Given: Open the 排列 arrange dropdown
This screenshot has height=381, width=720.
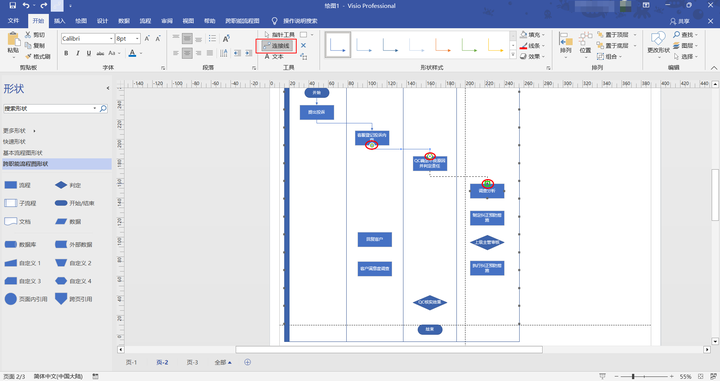Looking at the screenshot, I should (x=566, y=44).
